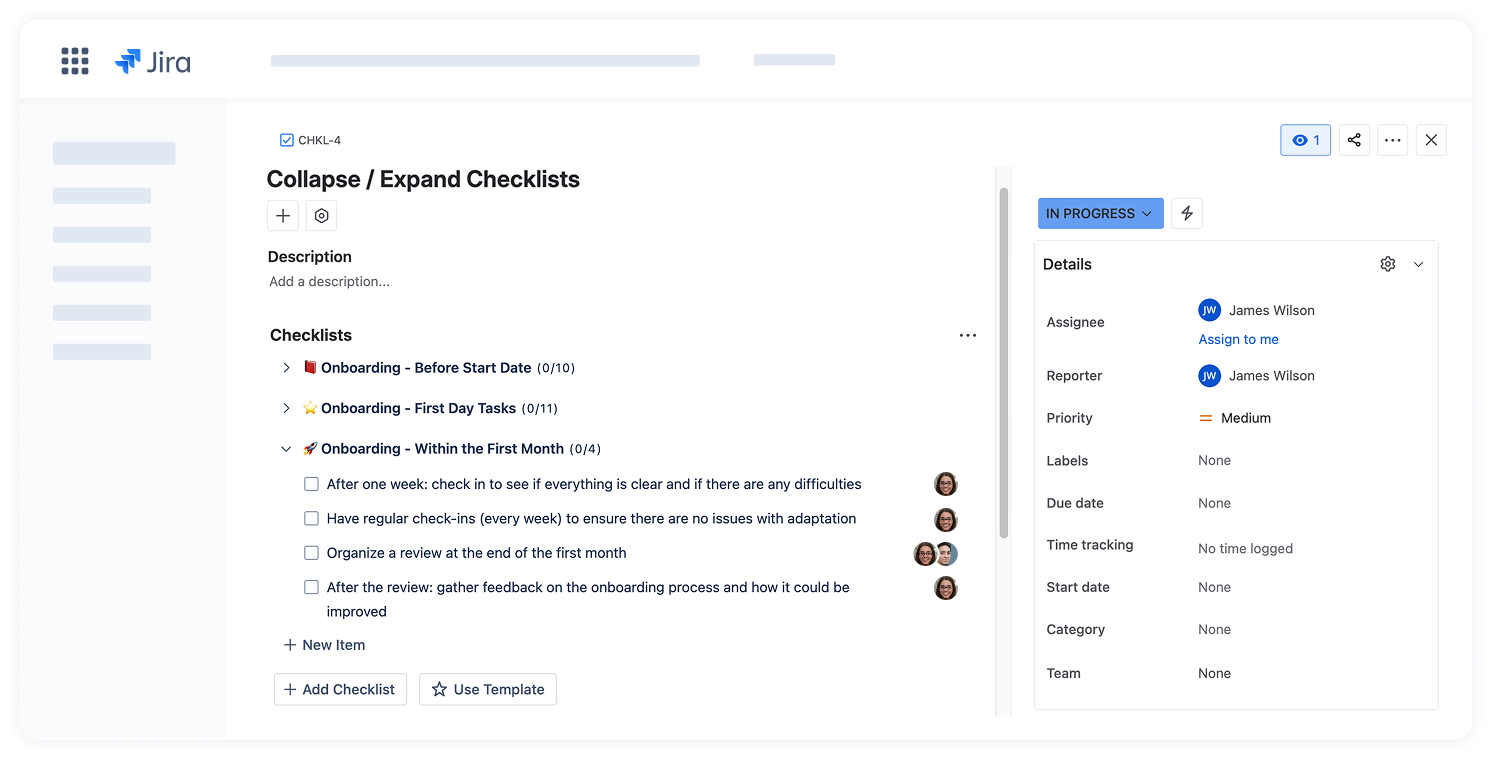Click the 'Use Template' button
Screen dimensions: 1492x760
tap(487, 689)
